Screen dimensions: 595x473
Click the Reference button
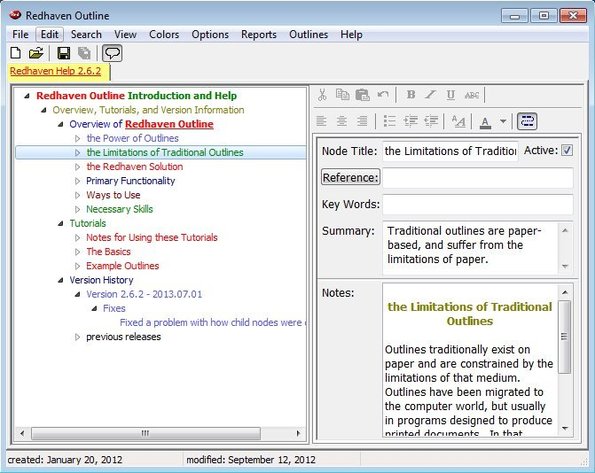pos(351,177)
